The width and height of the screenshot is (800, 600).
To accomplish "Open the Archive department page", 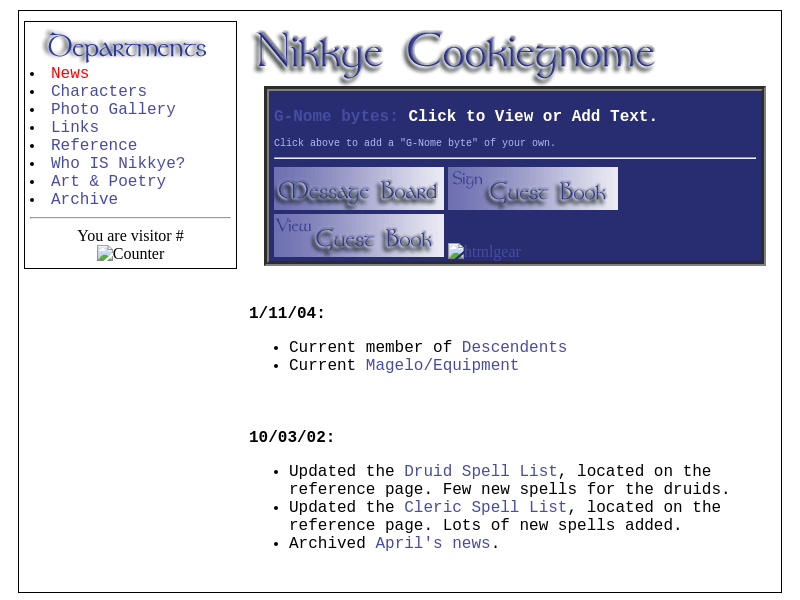I will (84, 199).
